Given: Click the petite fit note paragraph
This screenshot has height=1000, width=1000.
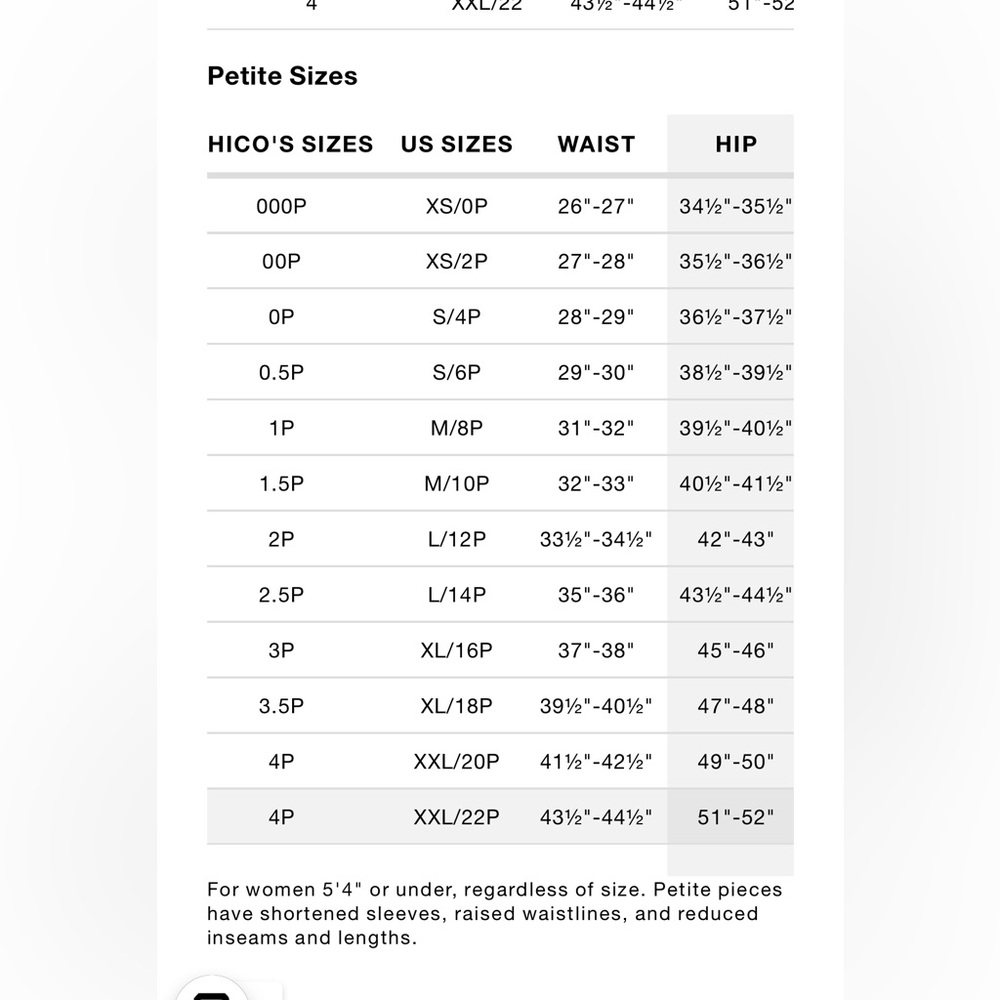Looking at the screenshot, I should pos(495,913).
